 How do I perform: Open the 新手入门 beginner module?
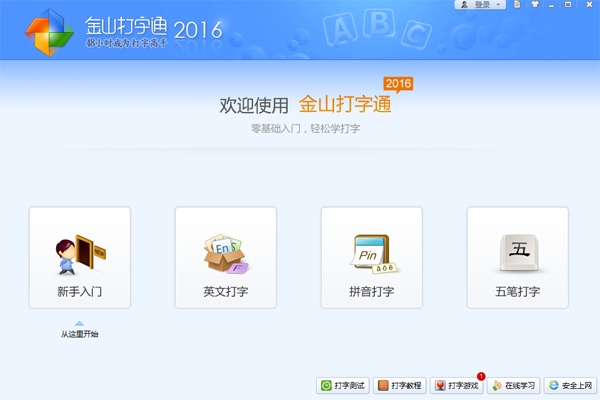[x=79, y=257]
